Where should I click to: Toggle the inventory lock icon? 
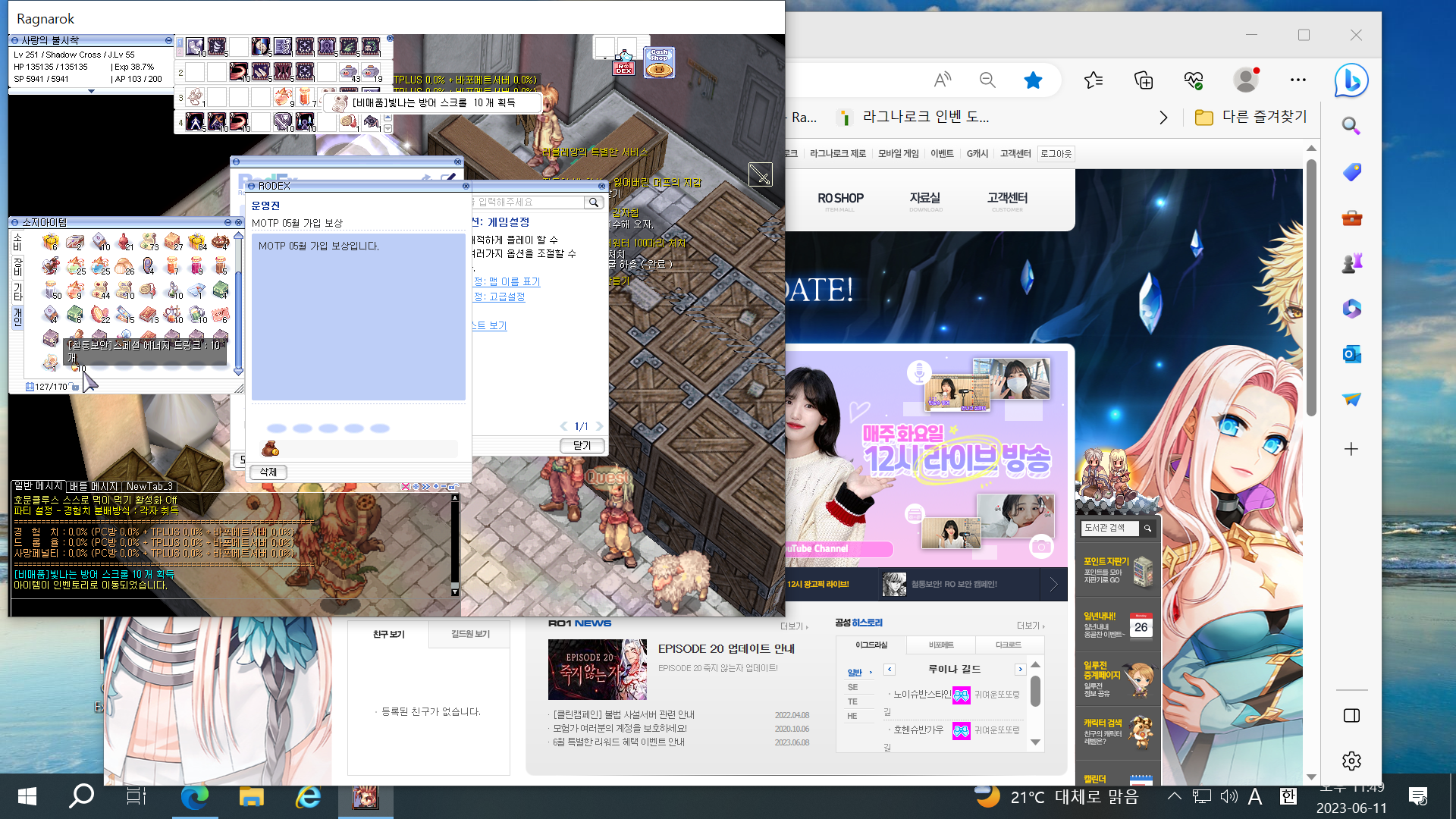tap(75, 387)
